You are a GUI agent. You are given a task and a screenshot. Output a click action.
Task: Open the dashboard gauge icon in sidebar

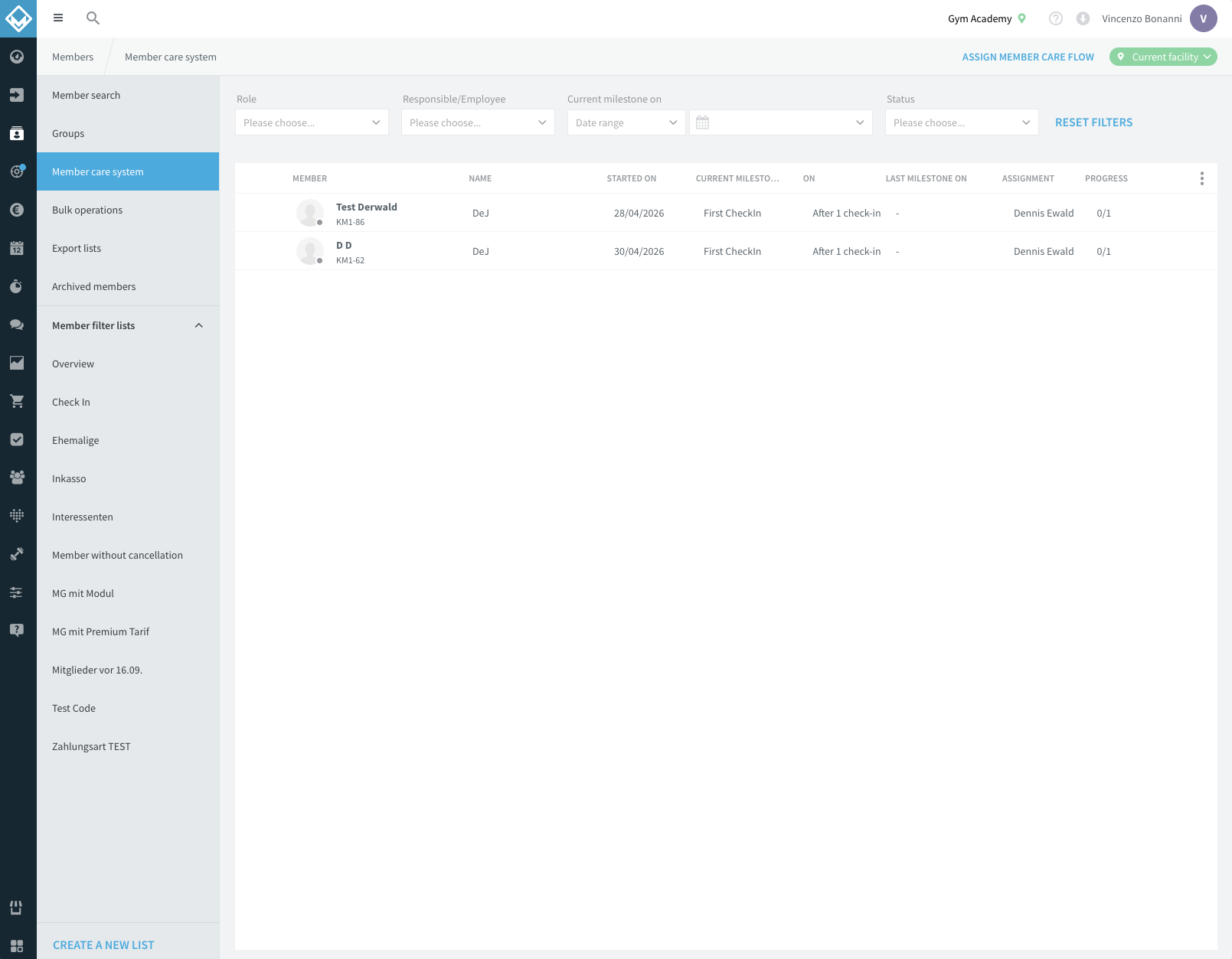click(x=17, y=57)
